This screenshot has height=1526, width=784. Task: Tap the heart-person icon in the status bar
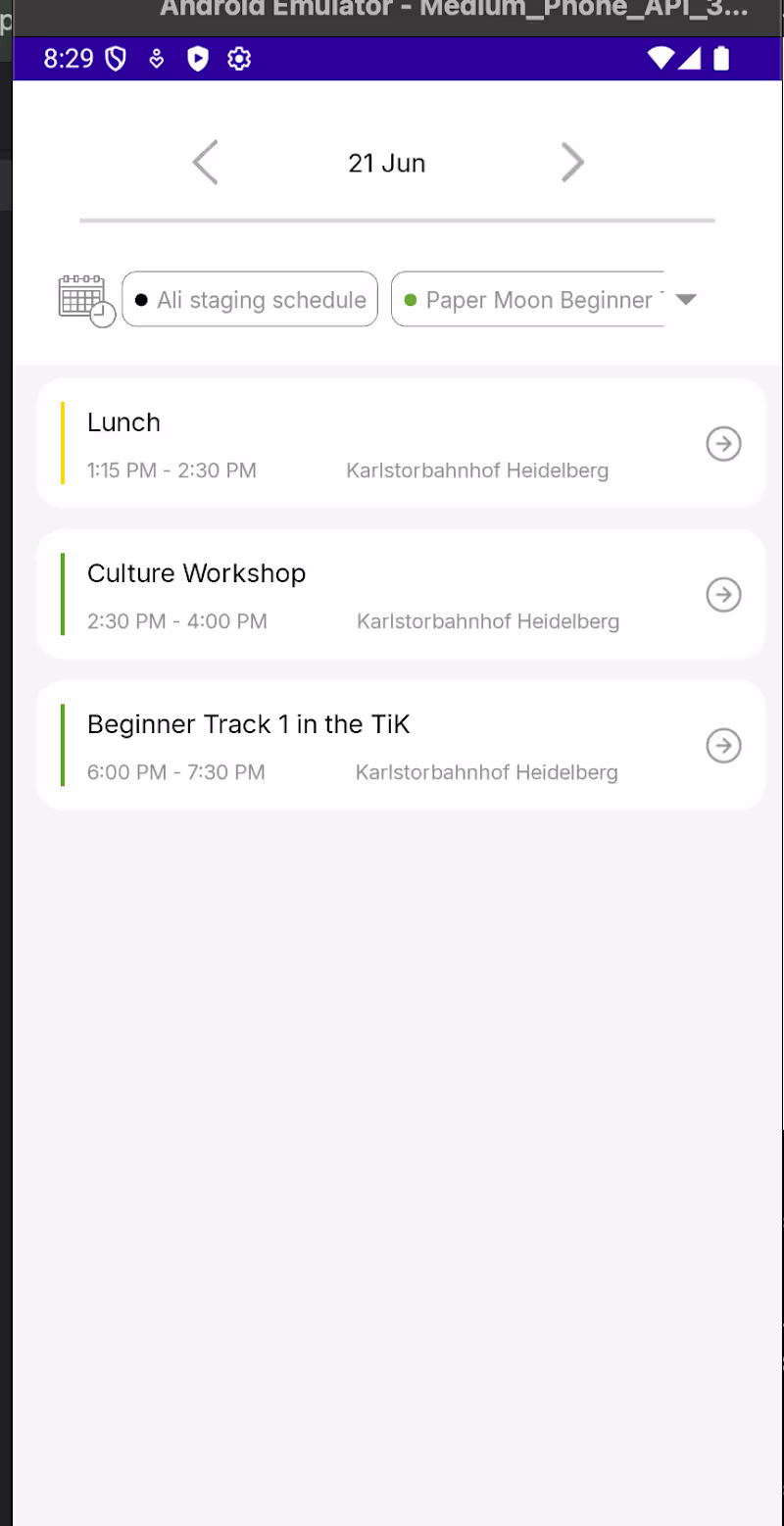(157, 59)
